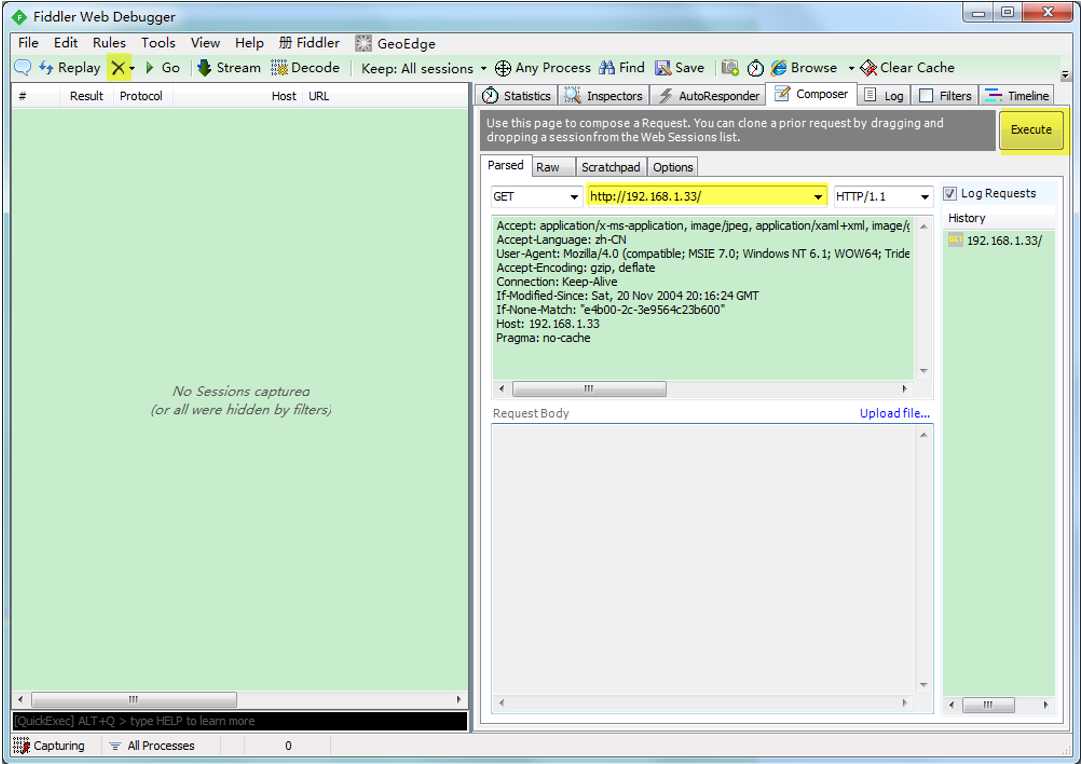Click the Pragma: no-cache header line
Image resolution: width=1081 pixels, height=764 pixels.
[x=543, y=338]
